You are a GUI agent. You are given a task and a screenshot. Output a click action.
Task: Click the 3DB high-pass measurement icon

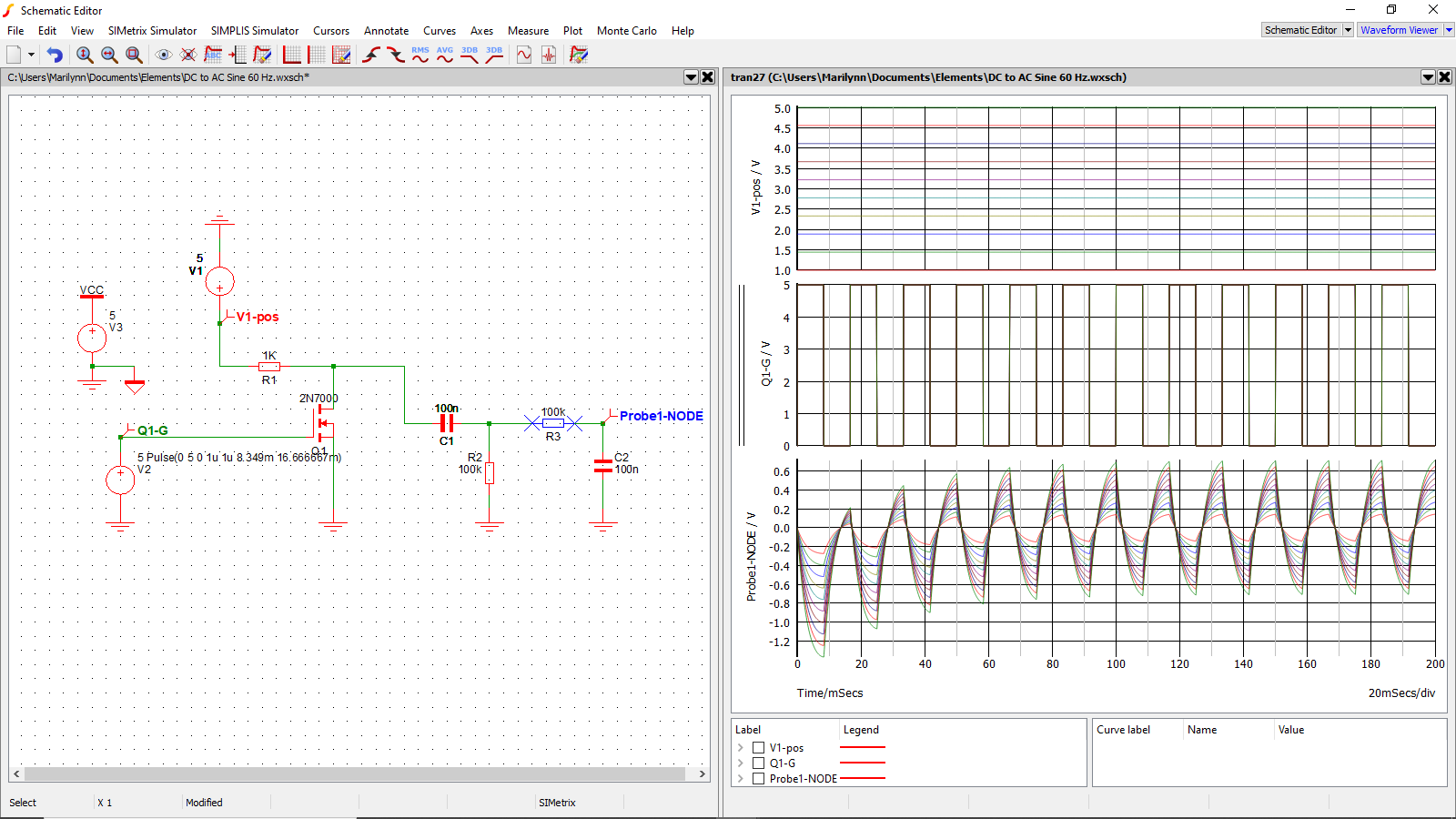tap(494, 55)
